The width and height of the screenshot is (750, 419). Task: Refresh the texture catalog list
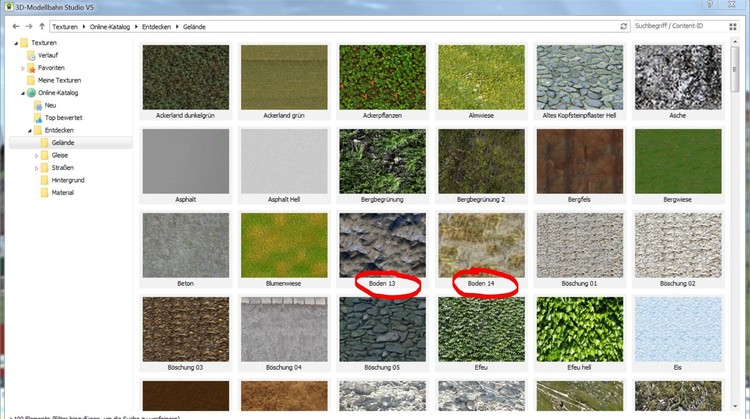pos(624,26)
